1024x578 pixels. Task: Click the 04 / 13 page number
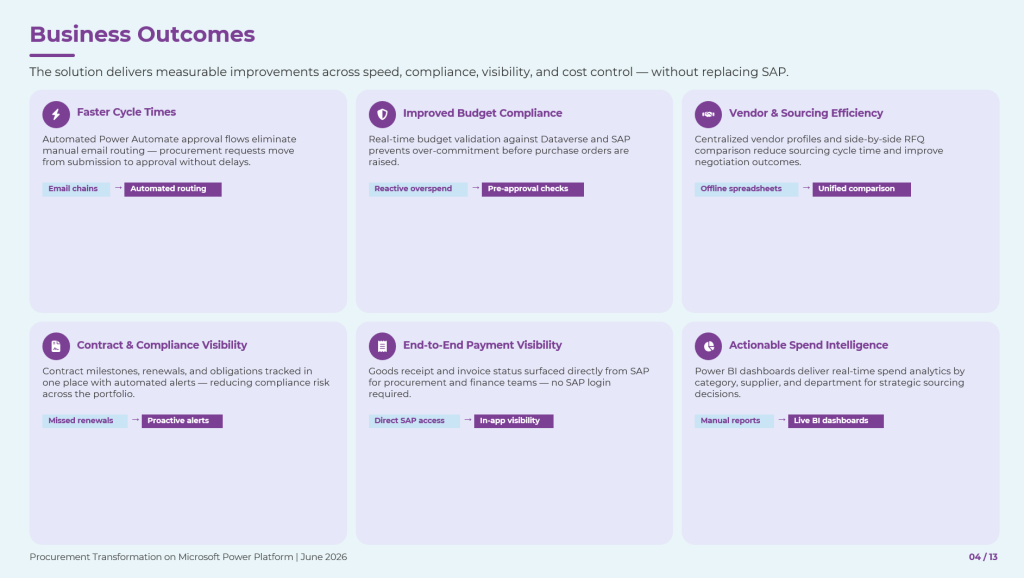click(983, 557)
